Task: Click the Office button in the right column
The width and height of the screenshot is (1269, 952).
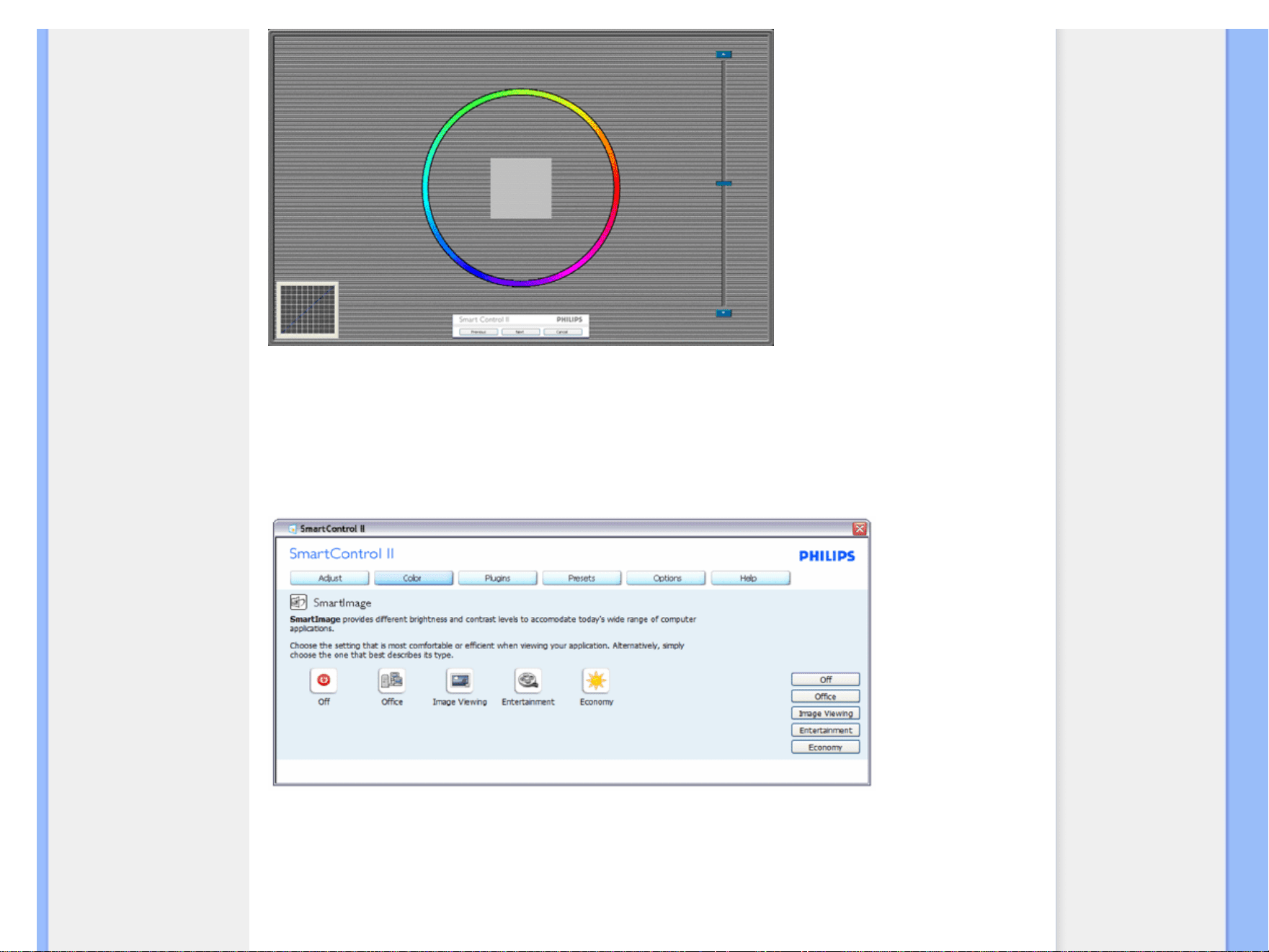Action: (x=825, y=696)
